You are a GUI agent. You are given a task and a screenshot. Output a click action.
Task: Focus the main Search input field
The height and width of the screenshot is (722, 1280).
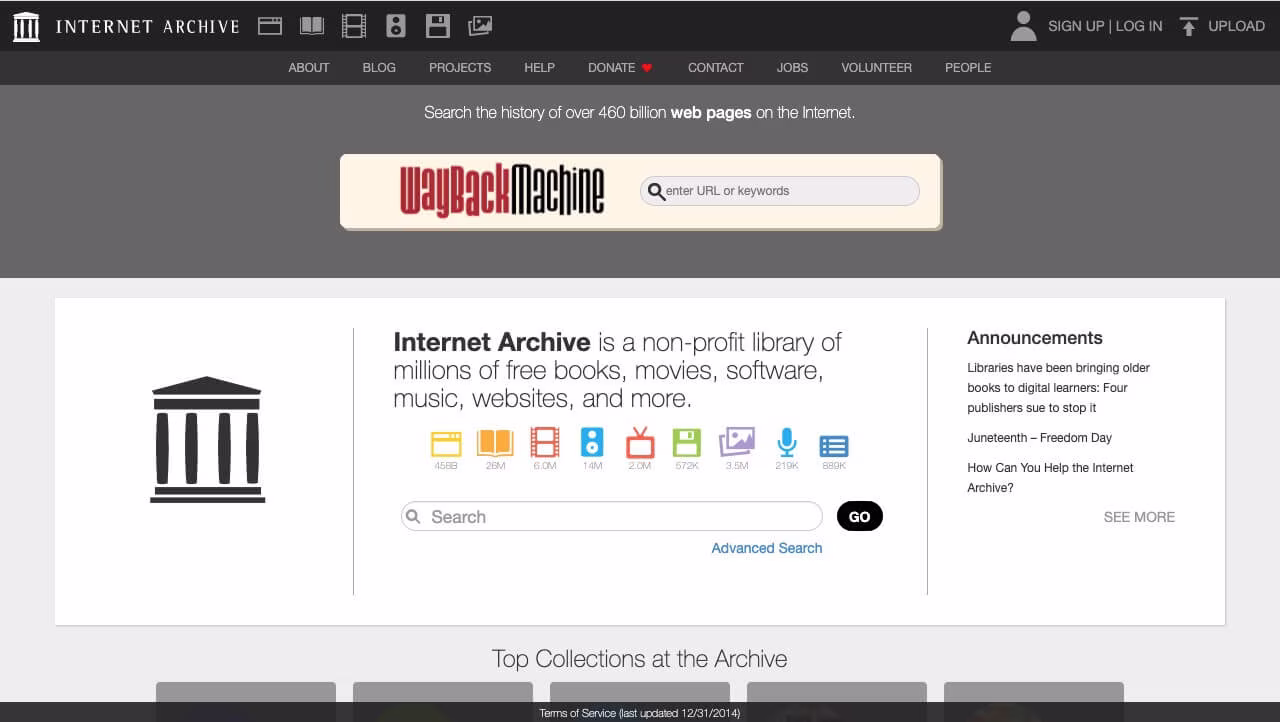(x=612, y=517)
